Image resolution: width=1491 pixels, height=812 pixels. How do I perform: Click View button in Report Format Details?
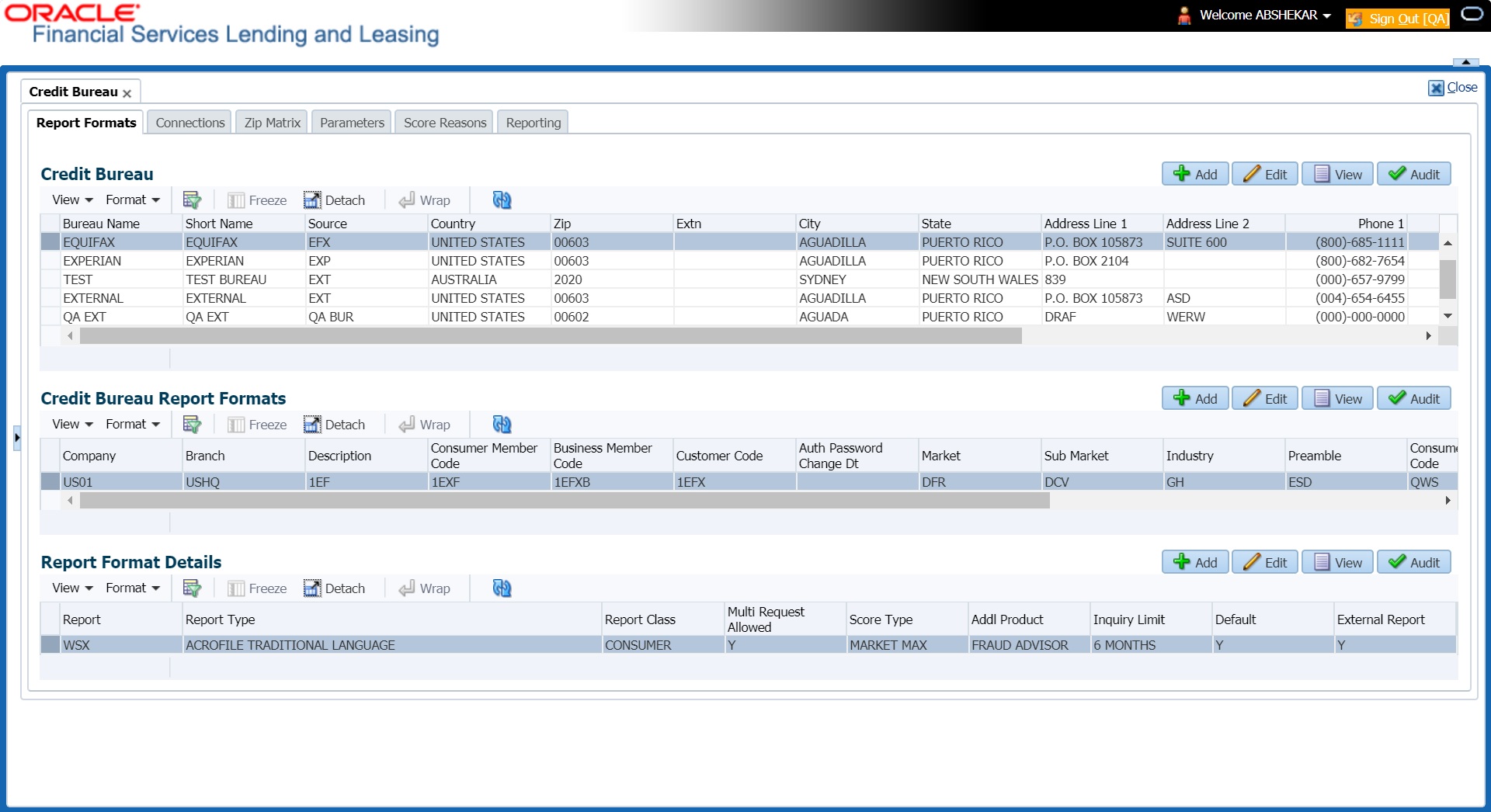[x=1338, y=562]
